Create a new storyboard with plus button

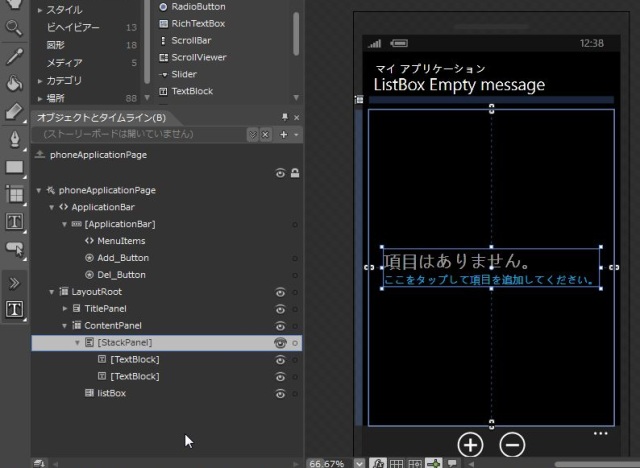(x=284, y=134)
